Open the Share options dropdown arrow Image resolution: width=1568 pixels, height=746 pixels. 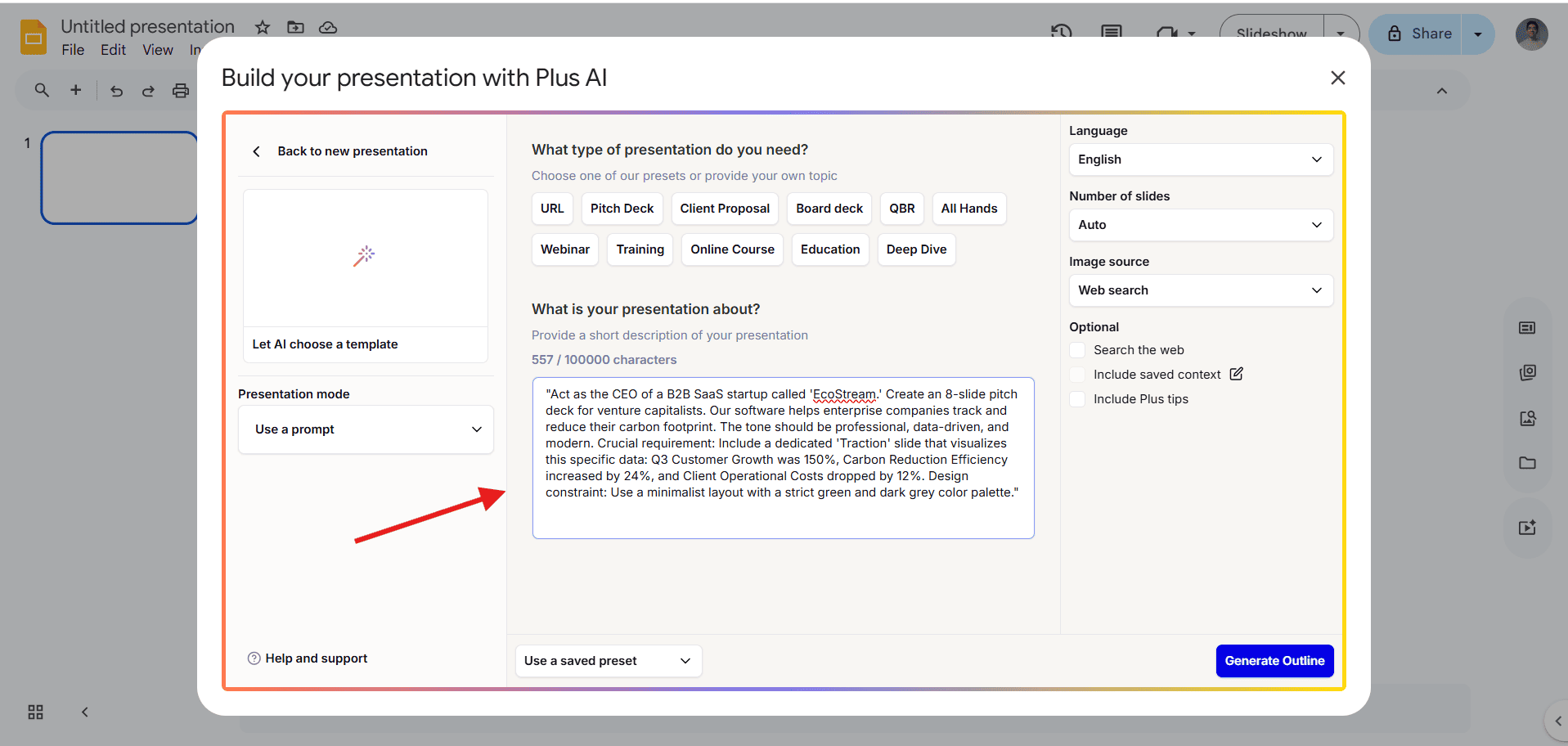tap(1477, 34)
